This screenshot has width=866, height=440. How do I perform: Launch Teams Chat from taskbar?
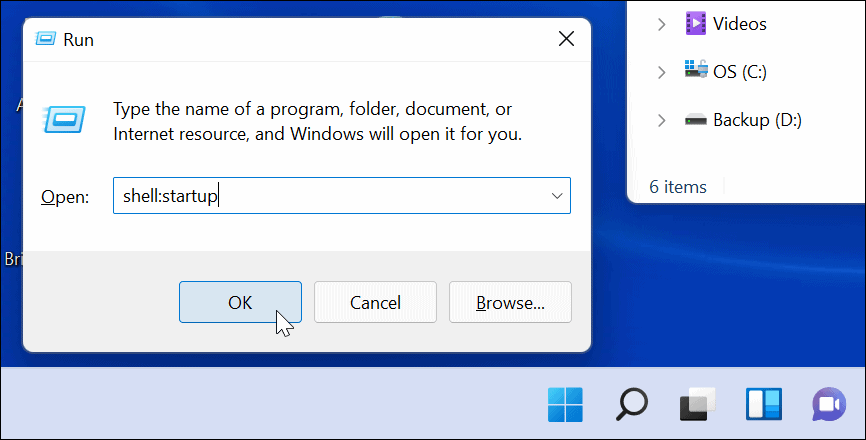[829, 404]
